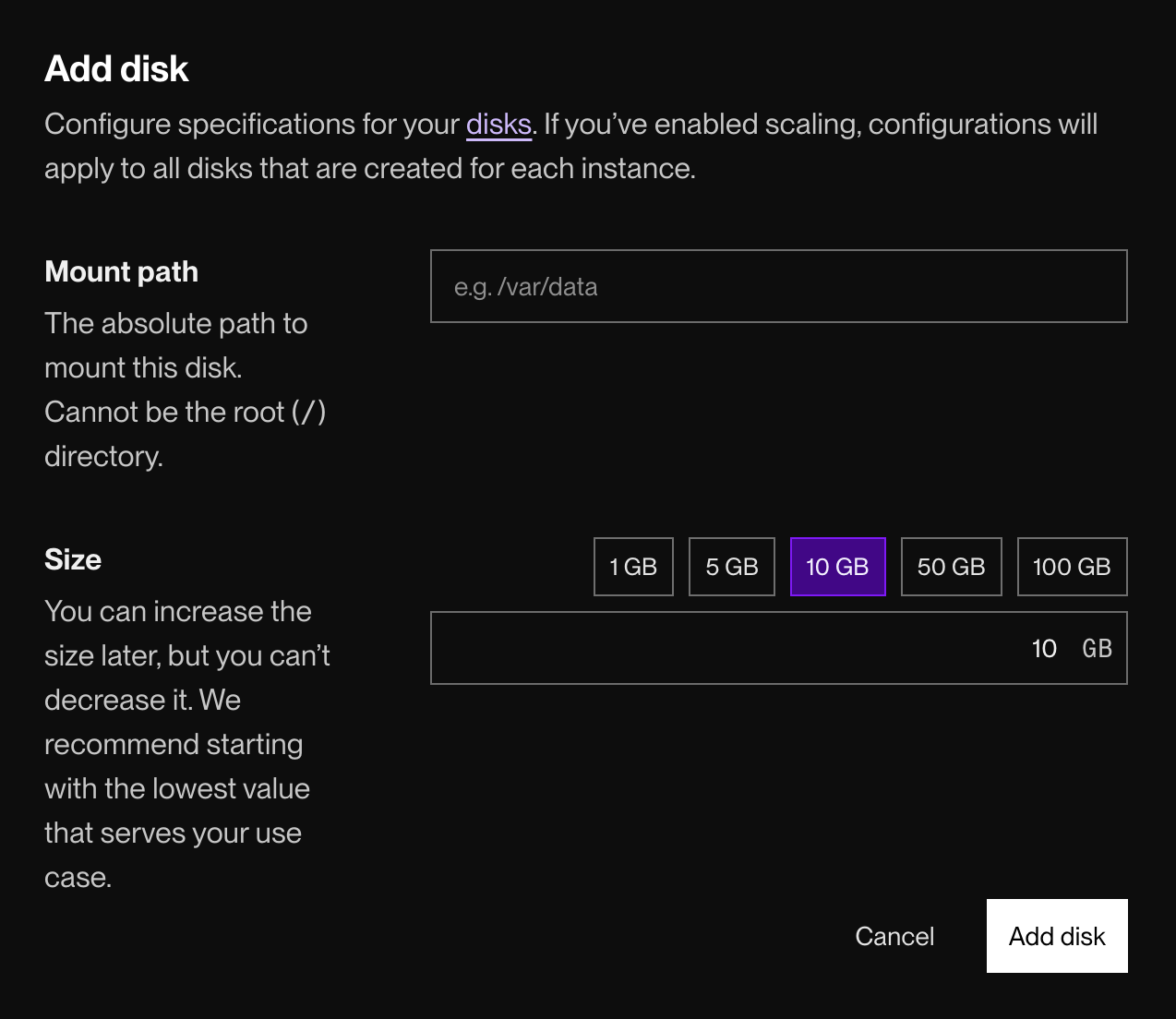Click the placeholder text e.g. /var/data
The height and width of the screenshot is (1019, 1176).
[526, 287]
